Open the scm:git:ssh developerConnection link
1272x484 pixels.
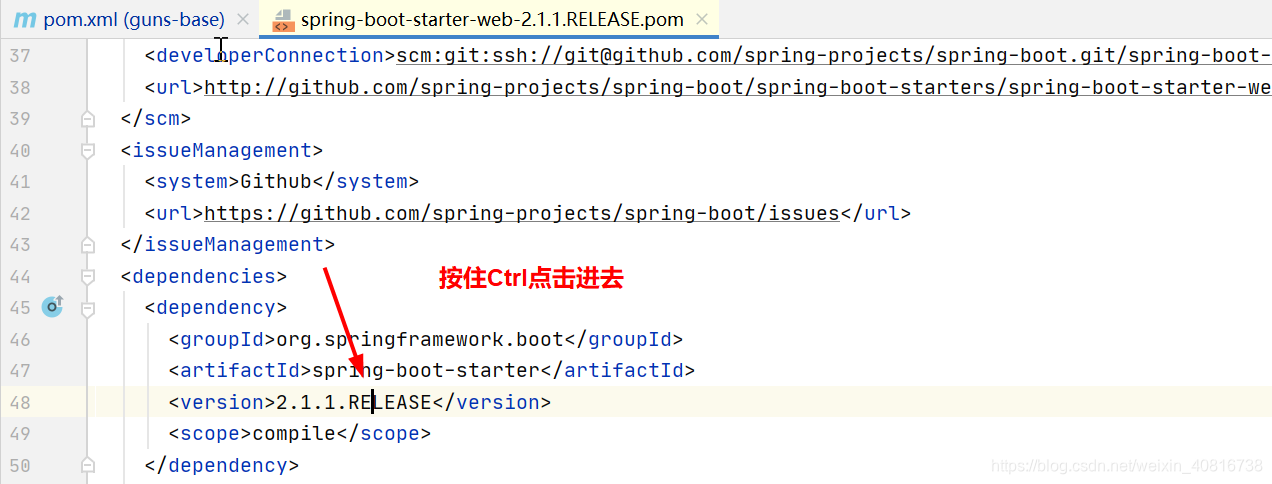tap(834, 55)
